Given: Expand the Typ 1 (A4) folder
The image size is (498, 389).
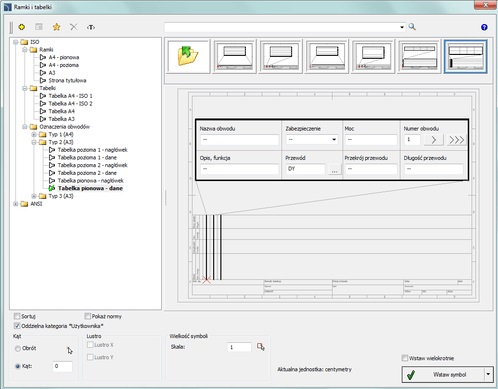Looking at the screenshot, I should [34, 134].
